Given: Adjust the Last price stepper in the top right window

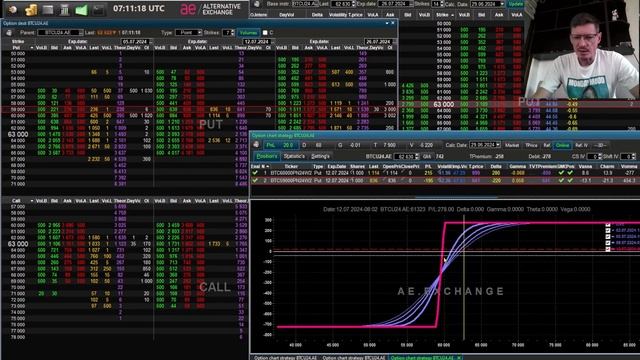Looking at the screenshot, I should (x=353, y=4).
